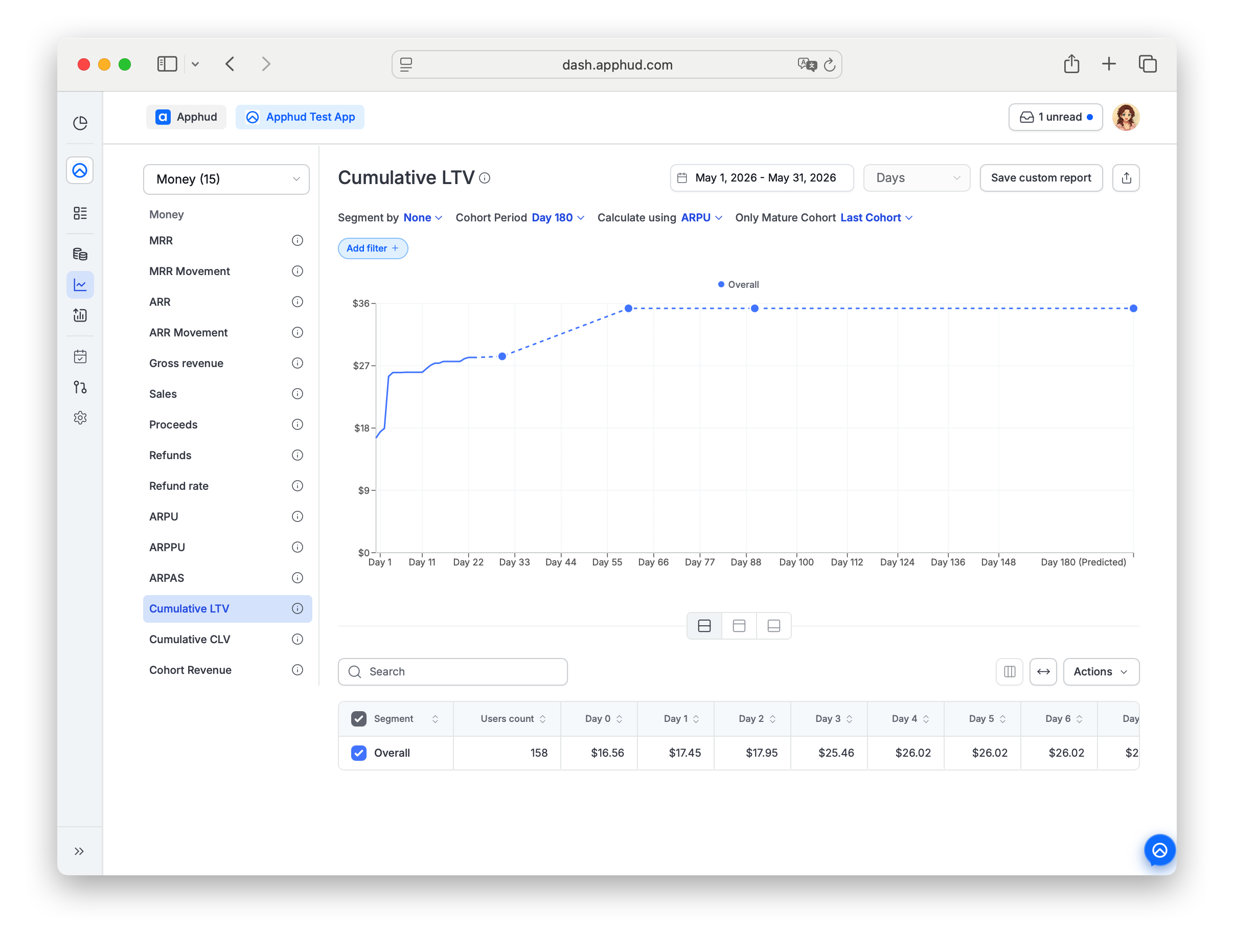Sort by the Day 0 column header
The width and height of the screenshot is (1234, 952).
point(603,718)
